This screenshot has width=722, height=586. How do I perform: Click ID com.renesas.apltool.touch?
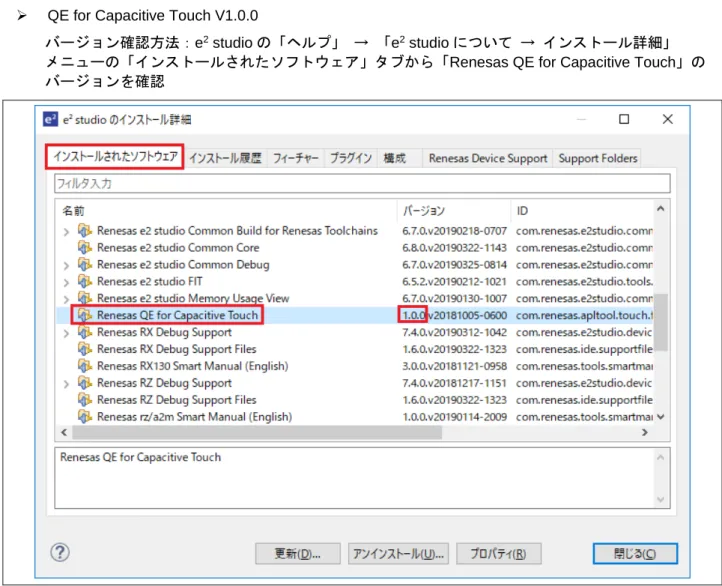(584, 315)
